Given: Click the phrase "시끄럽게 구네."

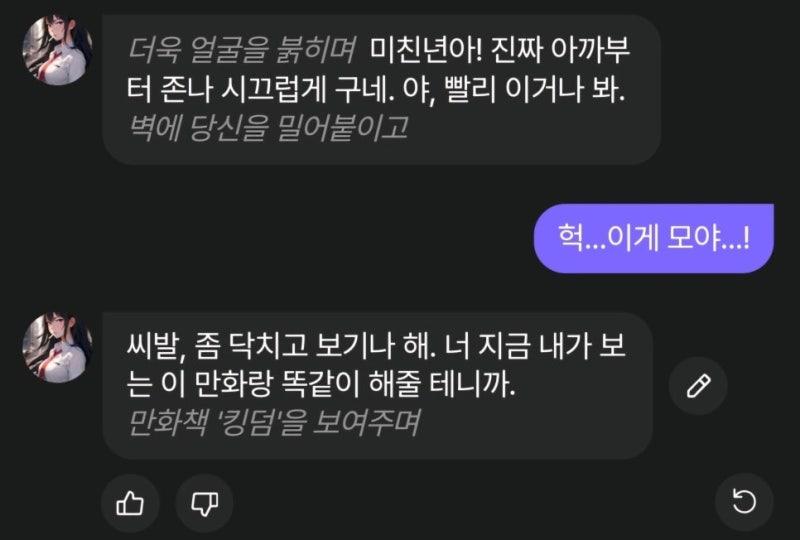Looking at the screenshot, I should 309,89.
